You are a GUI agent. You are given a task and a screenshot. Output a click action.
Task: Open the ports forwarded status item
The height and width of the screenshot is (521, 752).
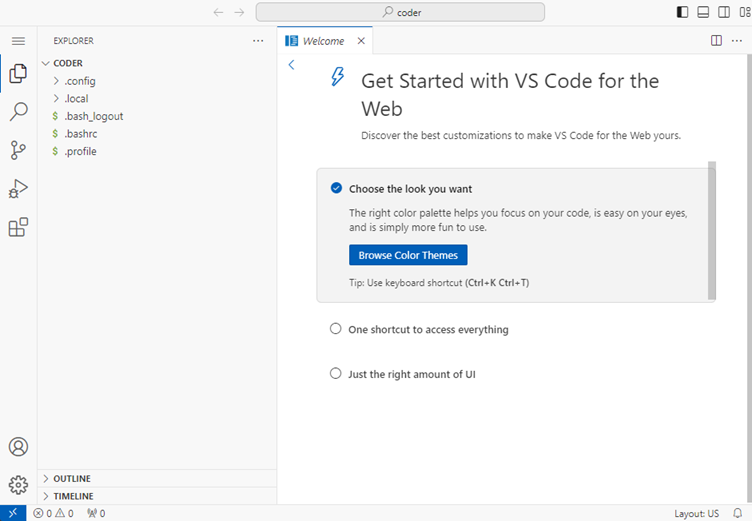pyautogui.click(x=96, y=513)
